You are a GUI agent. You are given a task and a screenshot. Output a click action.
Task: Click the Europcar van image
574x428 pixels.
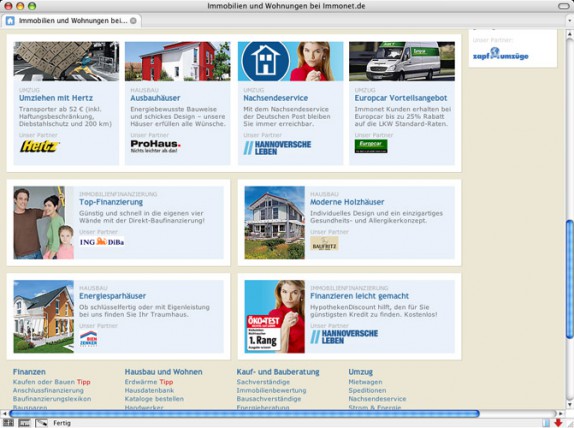tap(402, 61)
